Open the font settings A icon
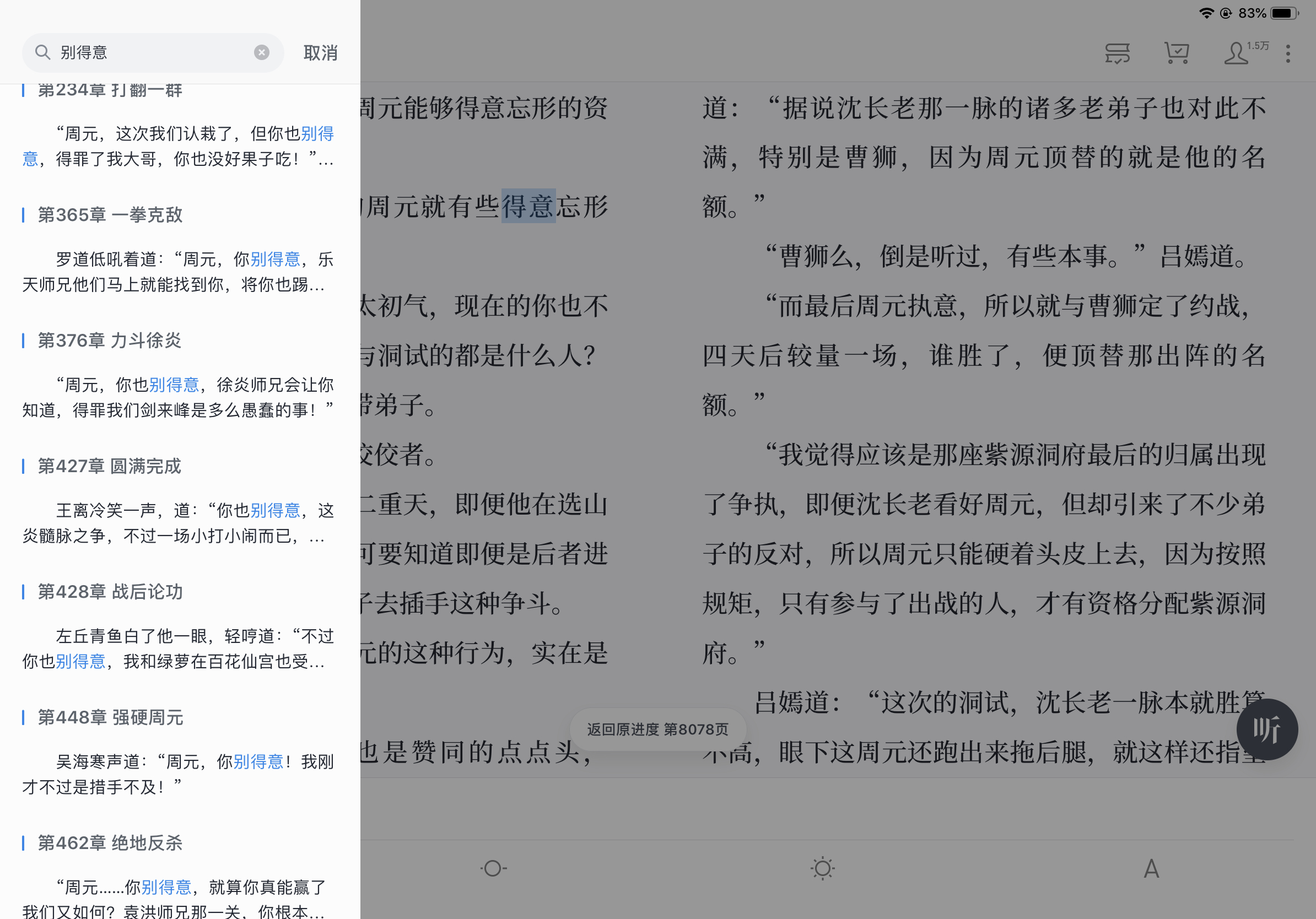The image size is (1316, 919). [x=1152, y=868]
